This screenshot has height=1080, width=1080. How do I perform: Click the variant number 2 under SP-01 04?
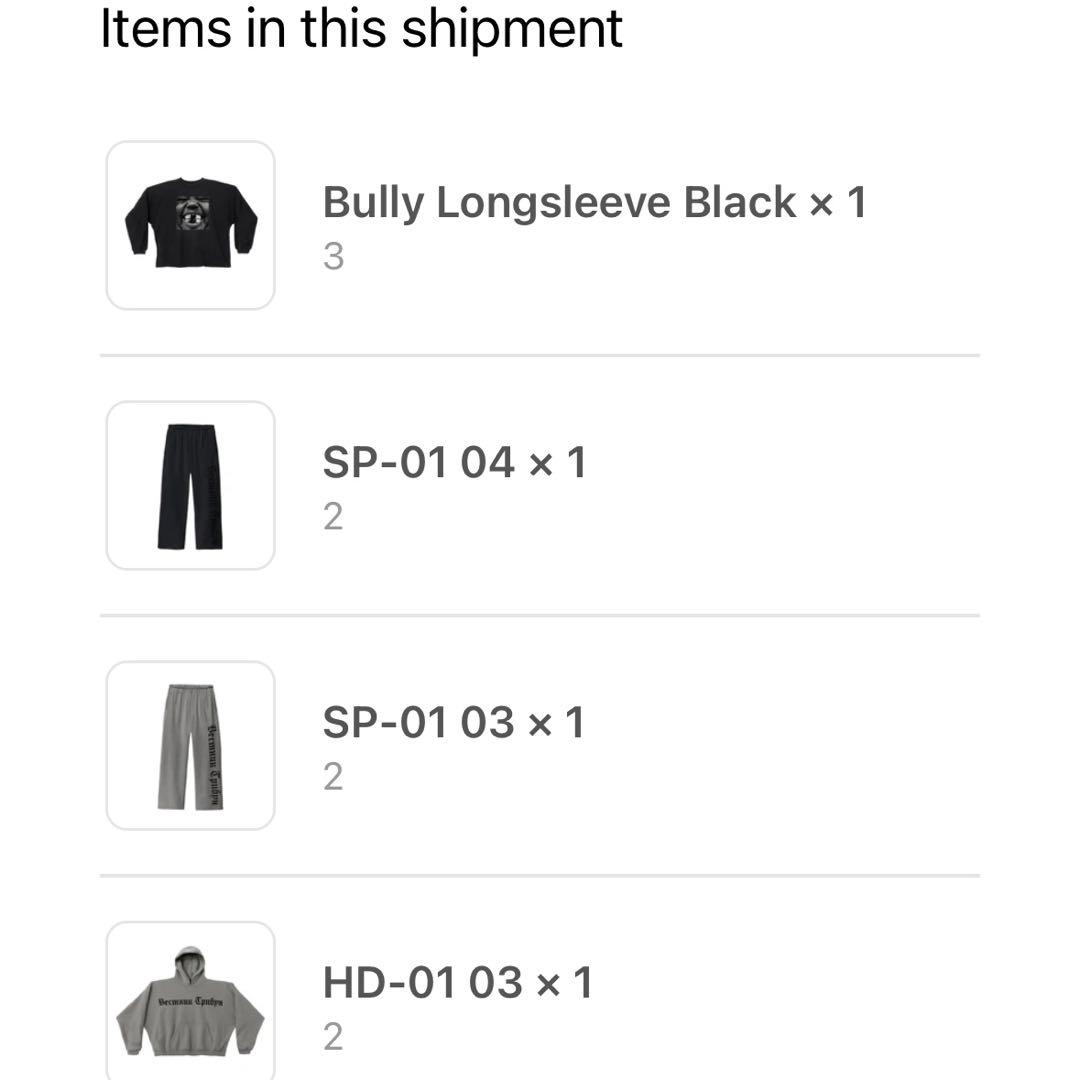[333, 517]
